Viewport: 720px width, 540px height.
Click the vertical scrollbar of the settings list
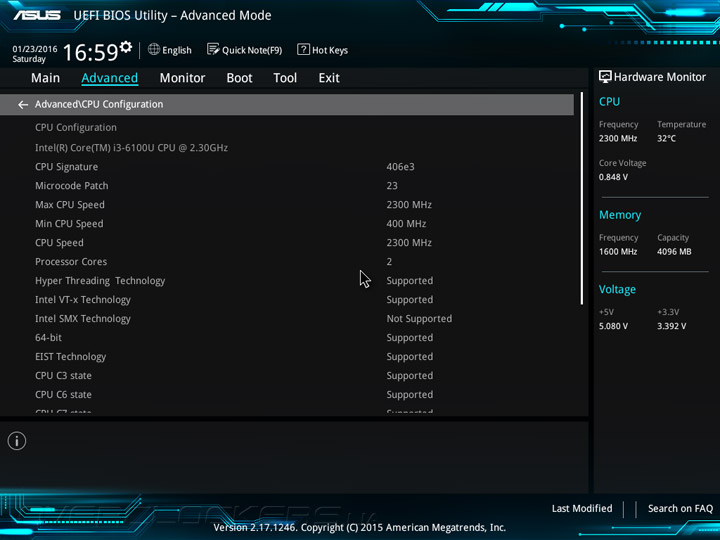click(x=582, y=198)
